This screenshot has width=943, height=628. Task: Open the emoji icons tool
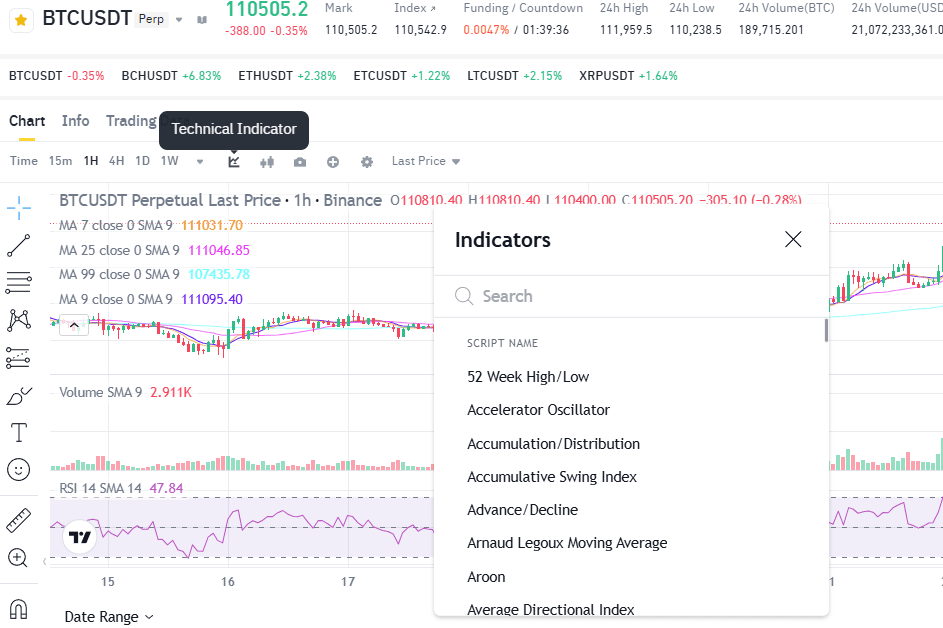click(x=19, y=469)
